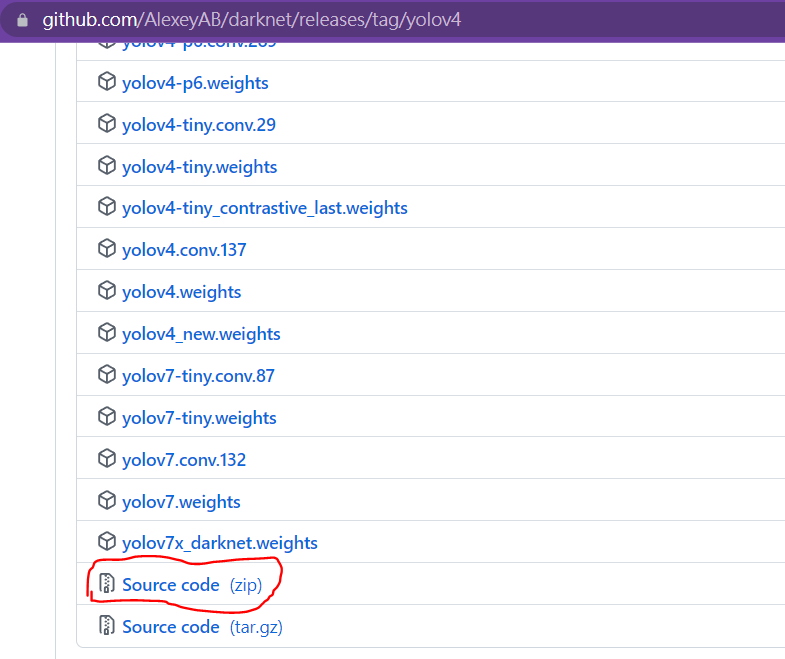Image resolution: width=785 pixels, height=659 pixels.
Task: Download Source code (tar.gz)
Action: coord(202,627)
